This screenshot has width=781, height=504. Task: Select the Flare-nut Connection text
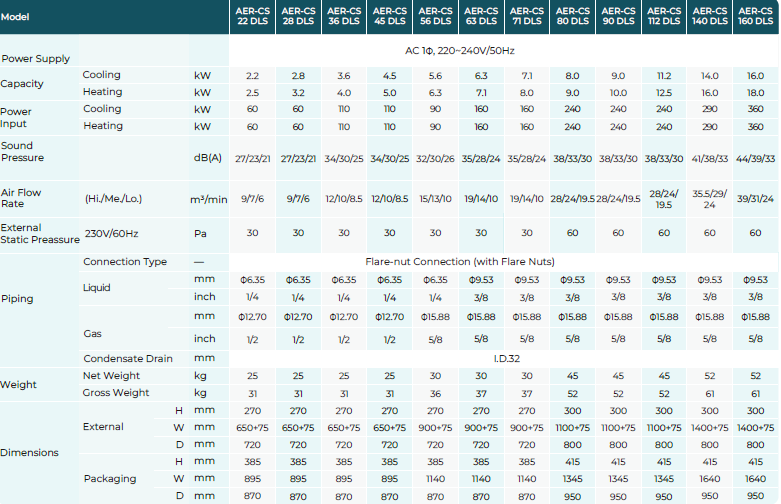pyautogui.click(x=459, y=262)
